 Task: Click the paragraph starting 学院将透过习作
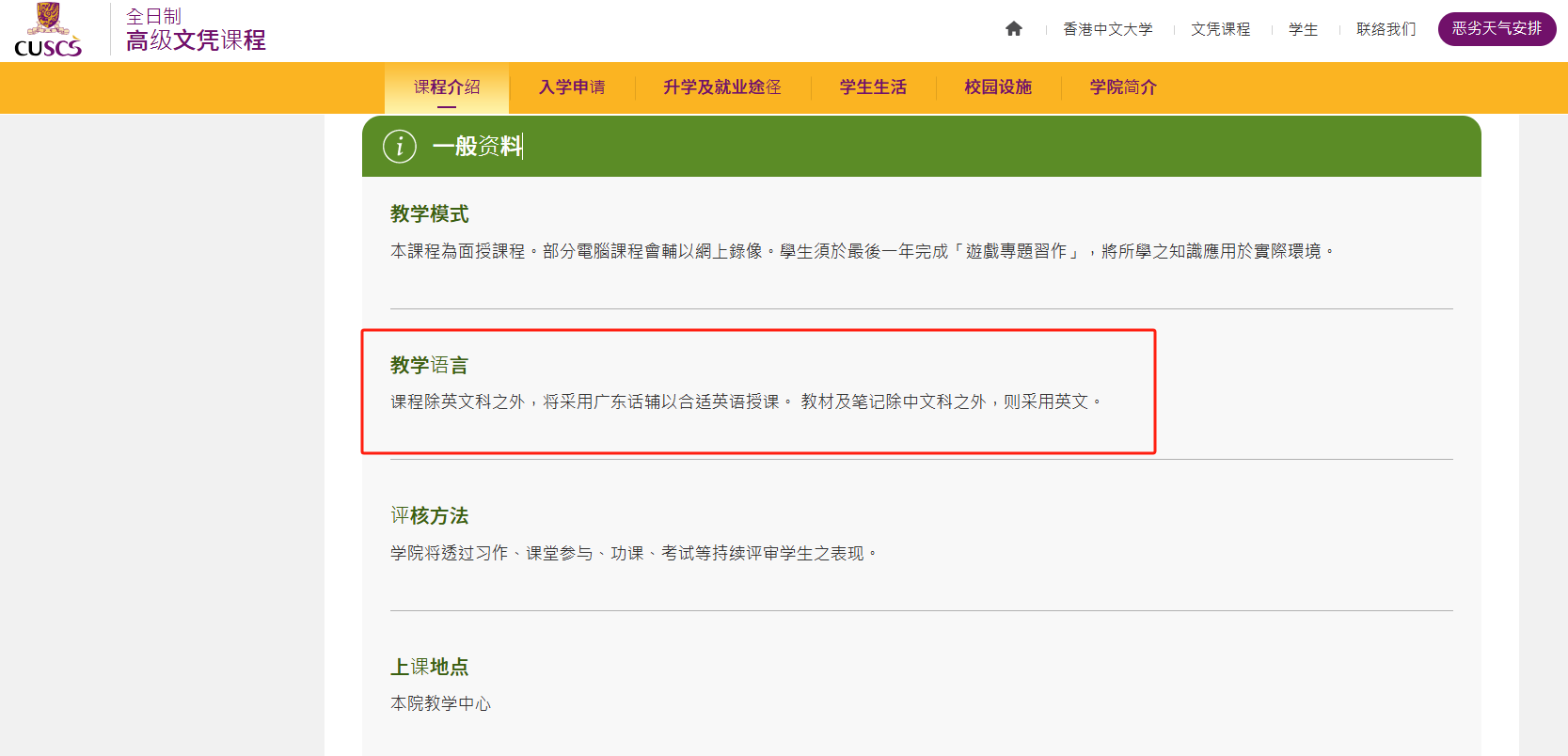(x=634, y=553)
